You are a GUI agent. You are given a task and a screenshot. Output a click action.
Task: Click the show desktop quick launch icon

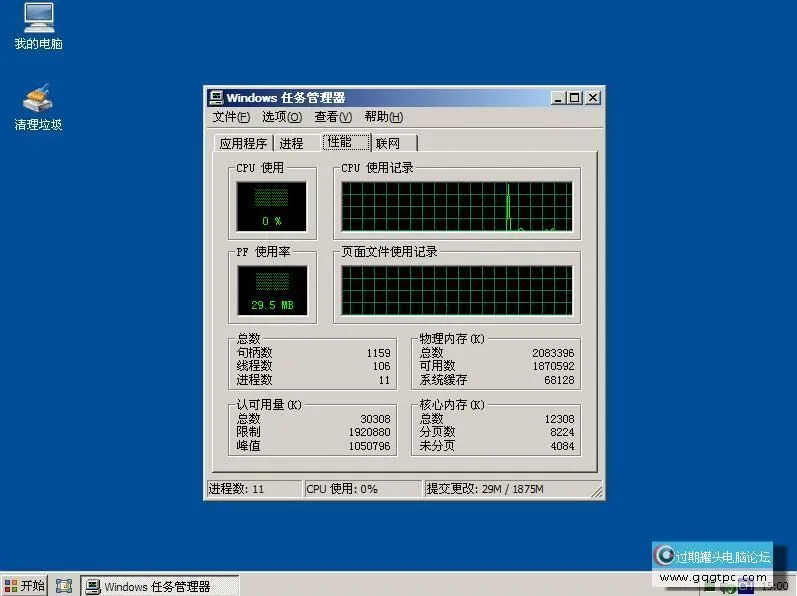64,586
